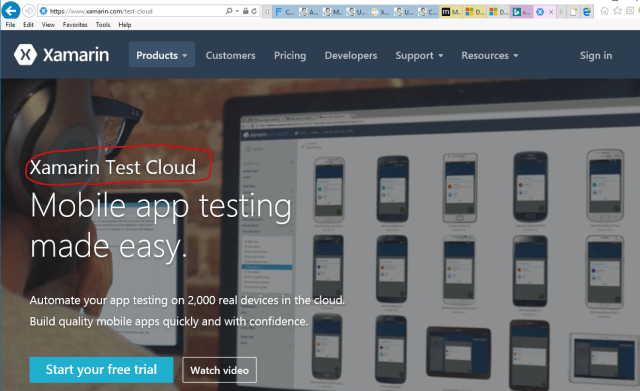Open the Tools menu

(103, 24)
